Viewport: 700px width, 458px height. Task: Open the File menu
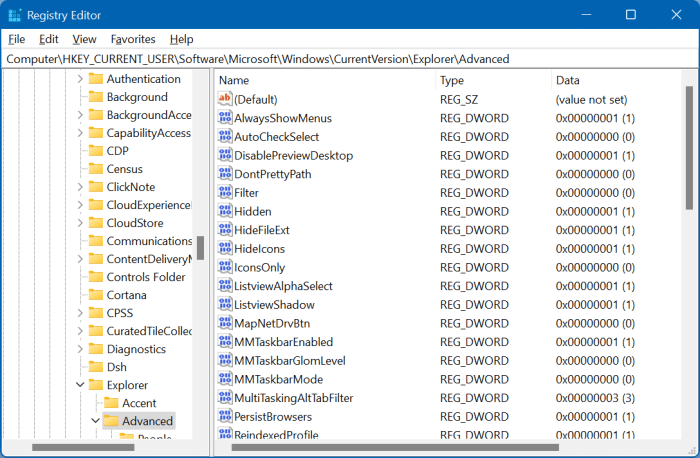coord(17,39)
